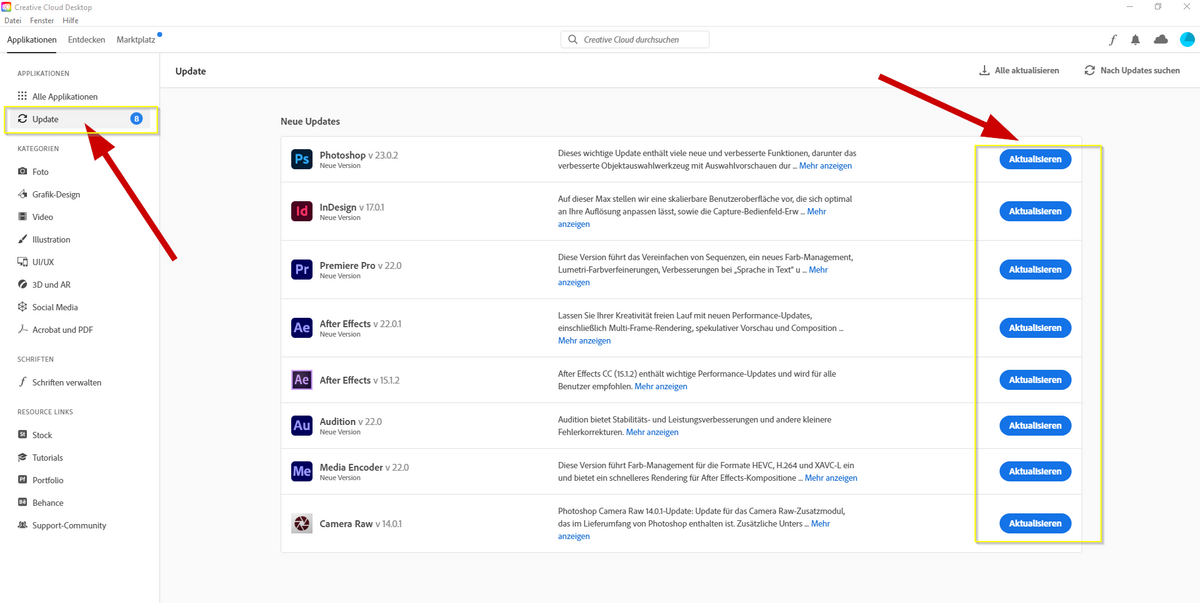Click Aktualisieren for Audition
This screenshot has width=1200, height=603.
pyautogui.click(x=1035, y=426)
